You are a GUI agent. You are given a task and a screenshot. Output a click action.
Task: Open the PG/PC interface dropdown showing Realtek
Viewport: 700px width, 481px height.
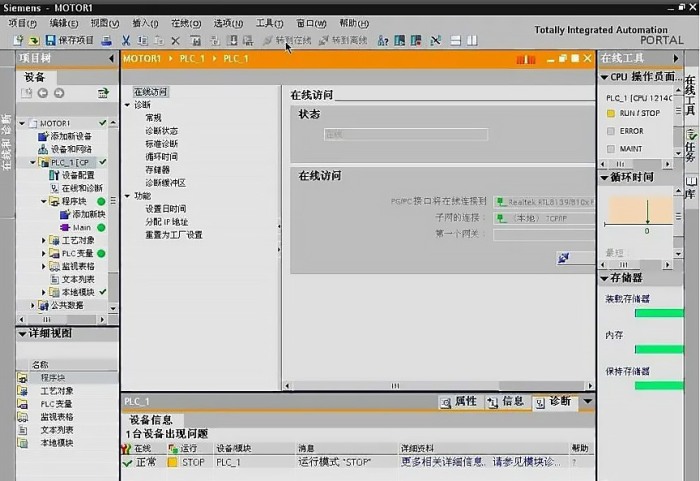click(x=544, y=202)
